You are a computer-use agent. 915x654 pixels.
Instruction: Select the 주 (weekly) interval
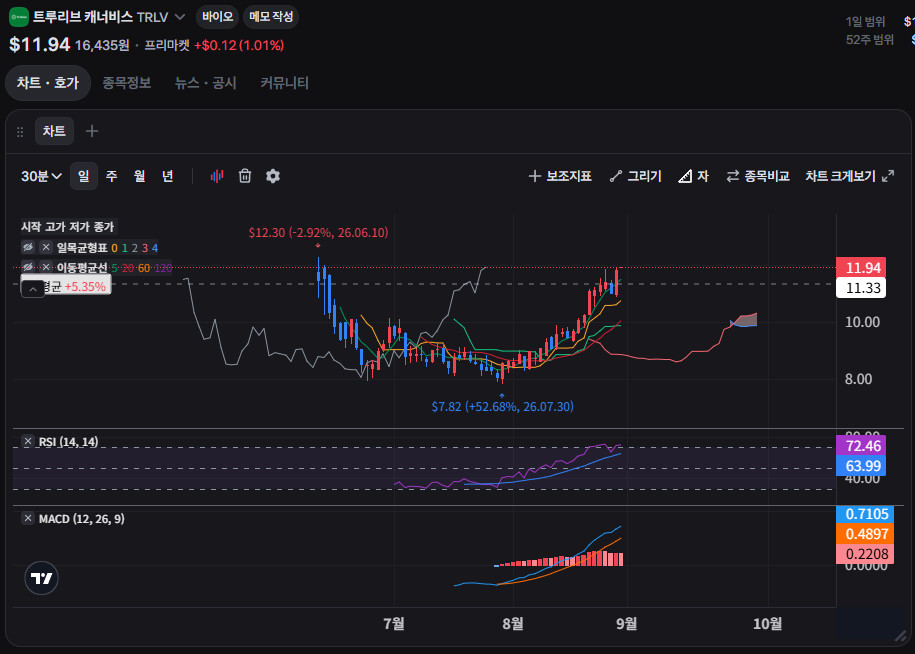tap(111, 176)
